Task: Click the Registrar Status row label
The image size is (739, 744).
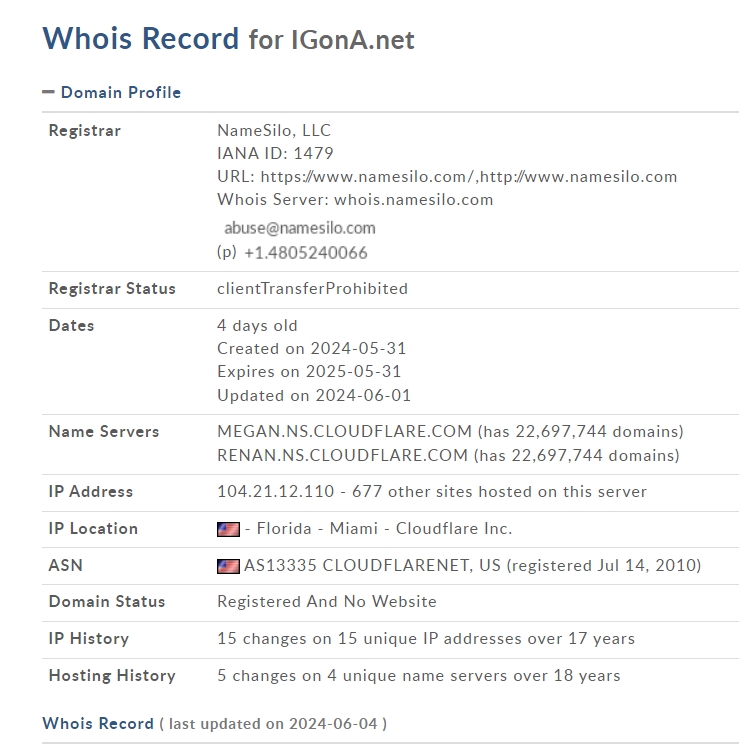Action: coord(112,288)
